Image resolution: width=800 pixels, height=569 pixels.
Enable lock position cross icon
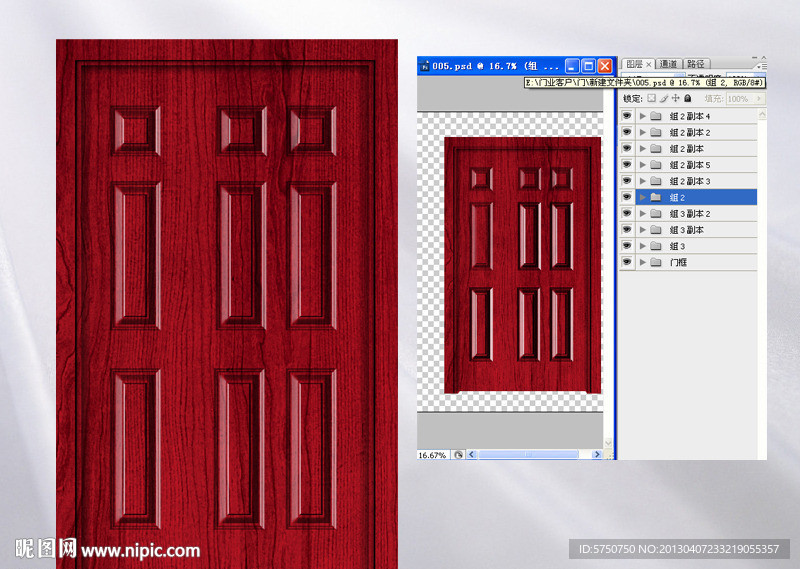pyautogui.click(x=676, y=98)
